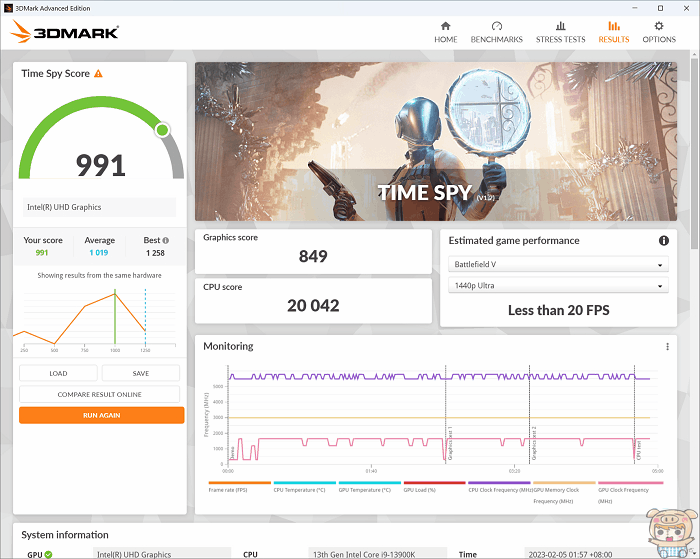Click the Graphics score value 849
Viewport: 700px width, 559px height.
pyautogui.click(x=313, y=256)
